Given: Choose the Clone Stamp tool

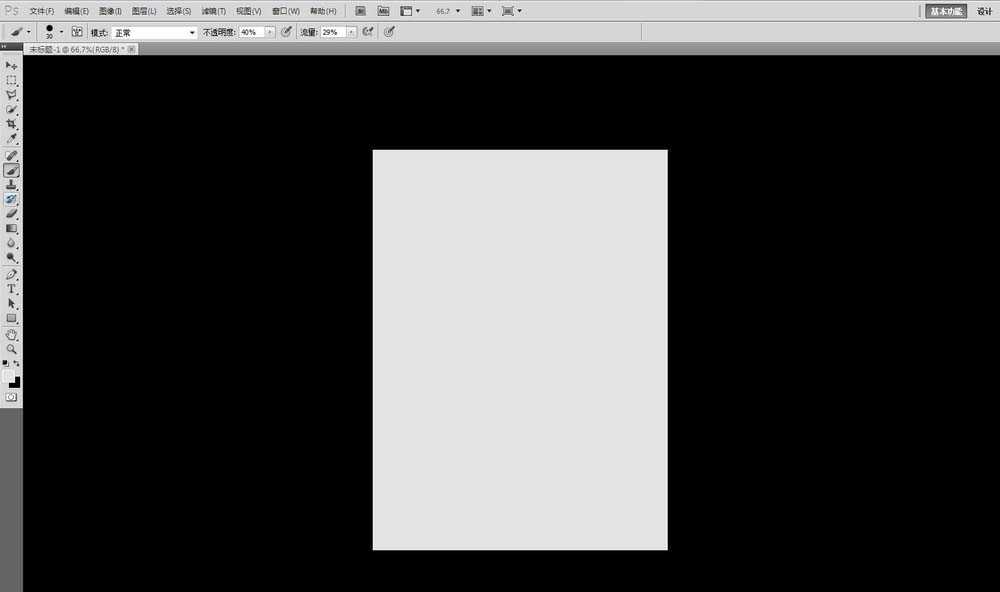Looking at the screenshot, I should point(12,185).
